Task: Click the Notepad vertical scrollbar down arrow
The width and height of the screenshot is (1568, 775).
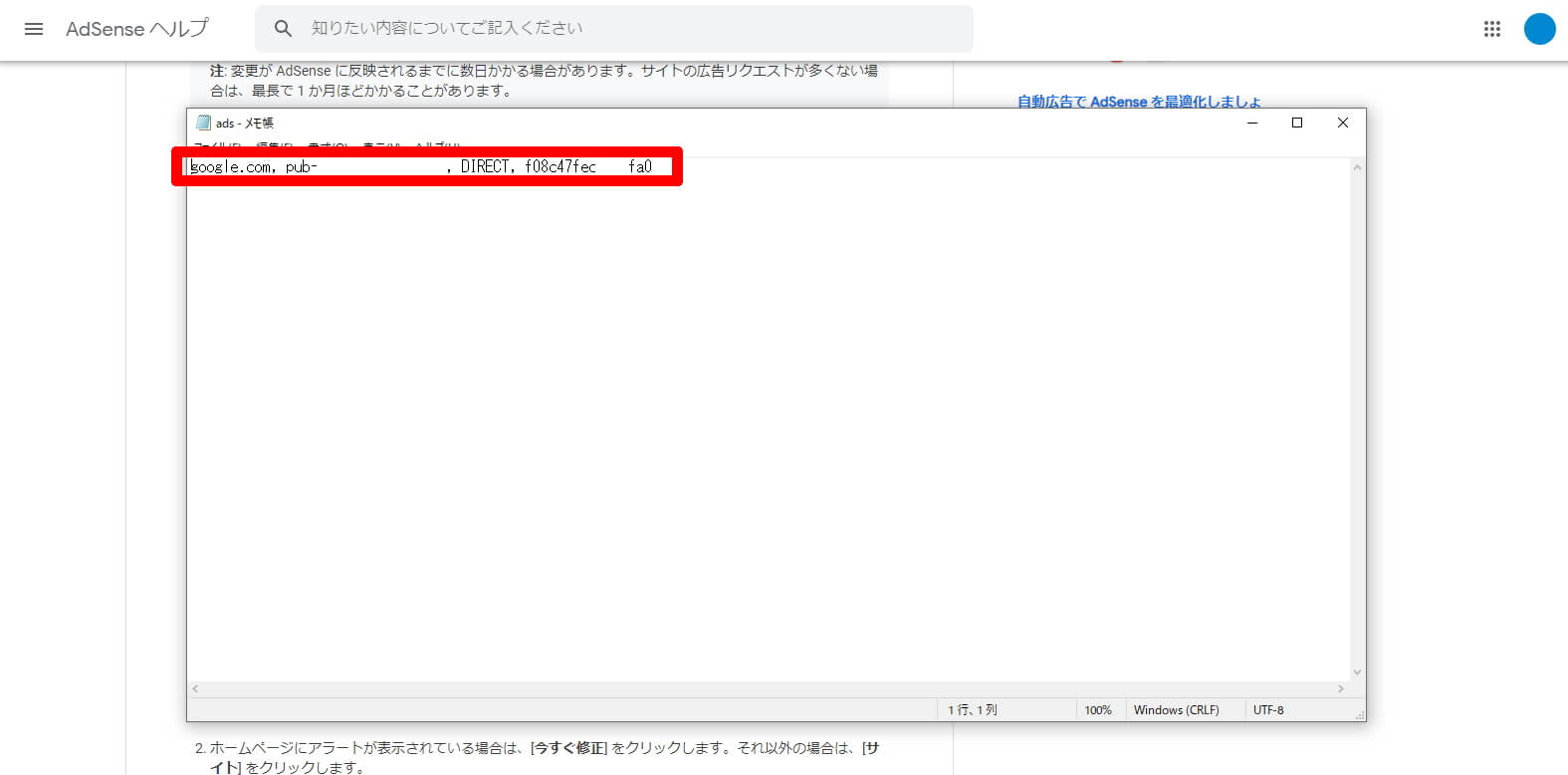Action: coord(1357,672)
